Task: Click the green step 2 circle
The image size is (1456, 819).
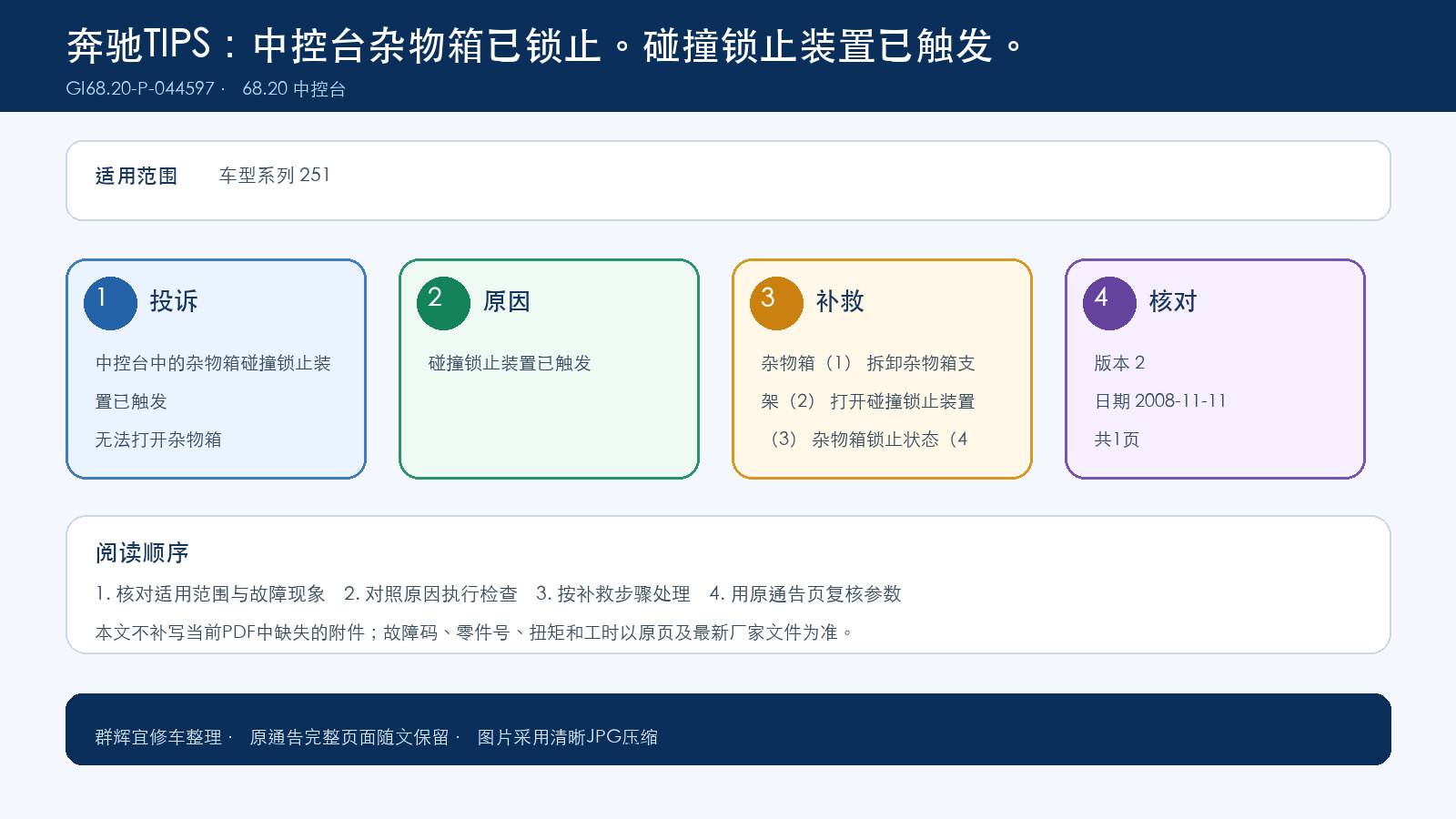Action: (x=443, y=303)
